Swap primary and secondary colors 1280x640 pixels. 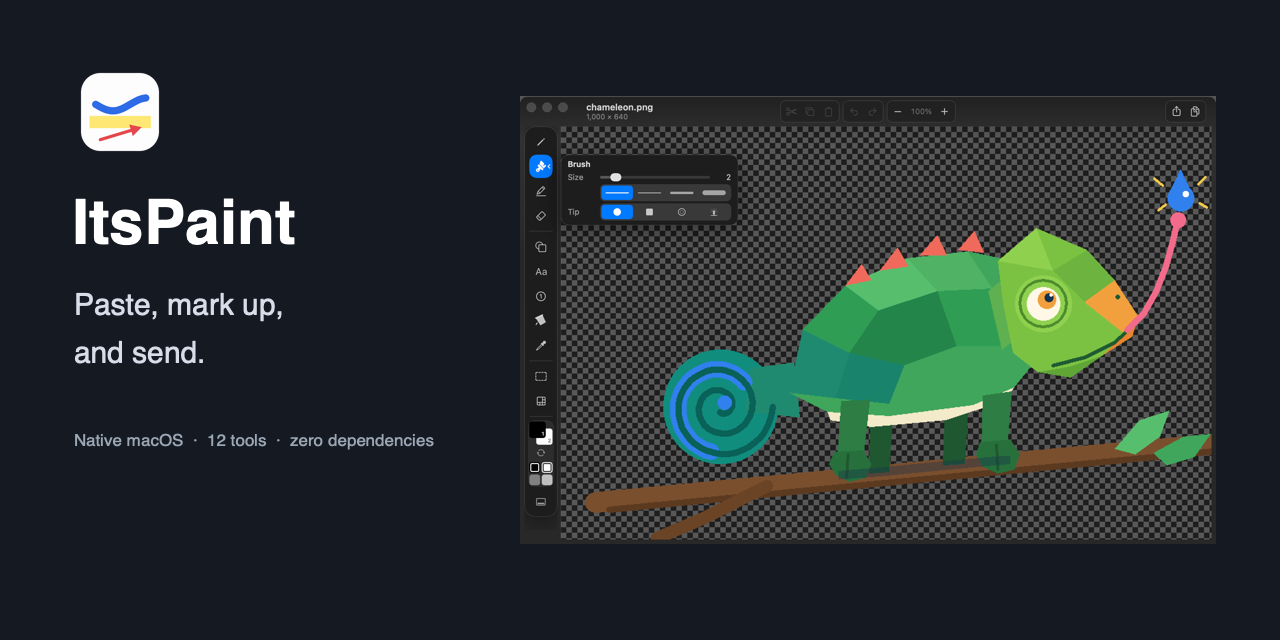[x=541, y=453]
